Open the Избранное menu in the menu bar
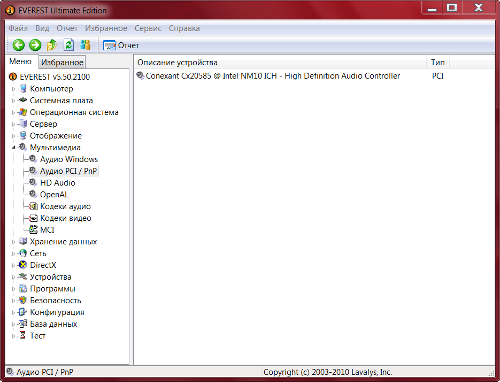This screenshot has width=500, height=382. coord(106,28)
